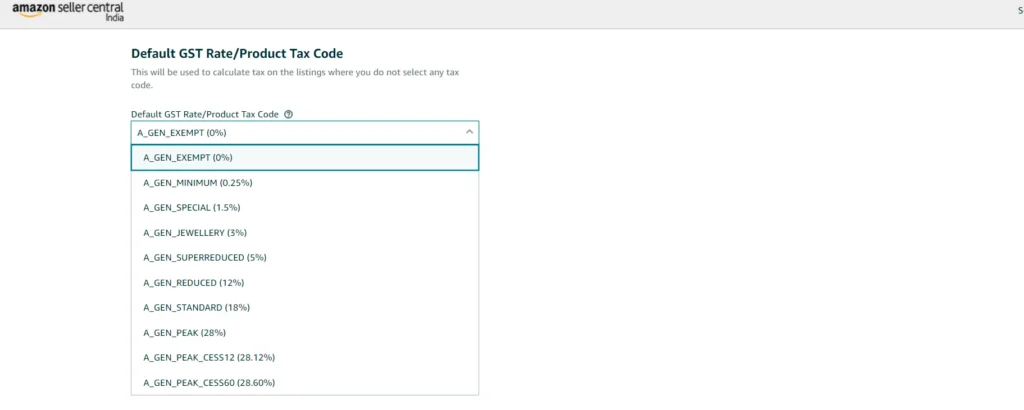Screen dimensions: 1024x410
Task: Click the India marketplace label under logo
Action: [114, 19]
